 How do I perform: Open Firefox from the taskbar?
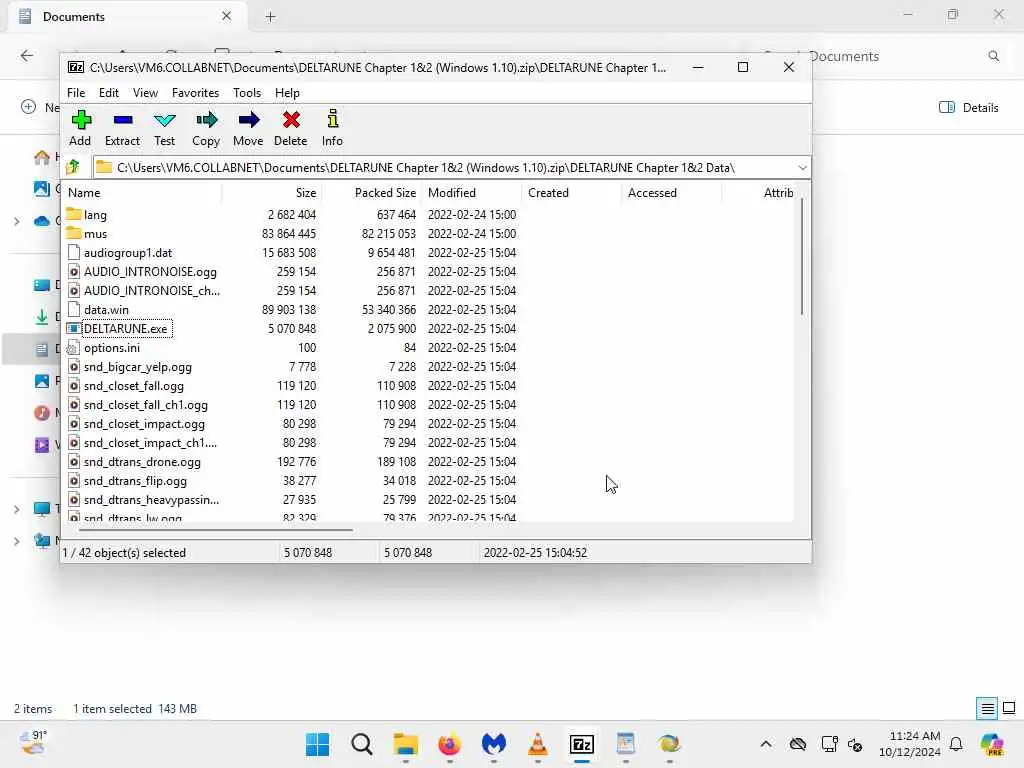[x=449, y=744]
